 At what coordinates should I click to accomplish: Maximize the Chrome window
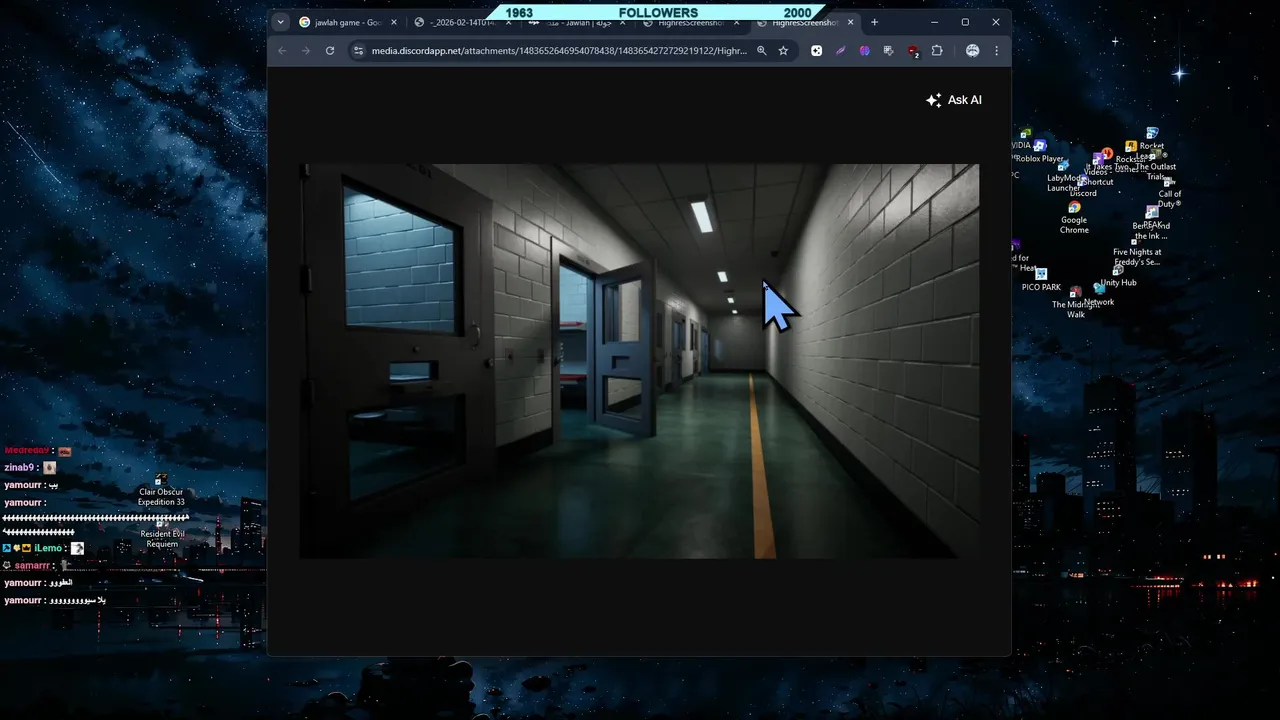pyautogui.click(x=965, y=22)
